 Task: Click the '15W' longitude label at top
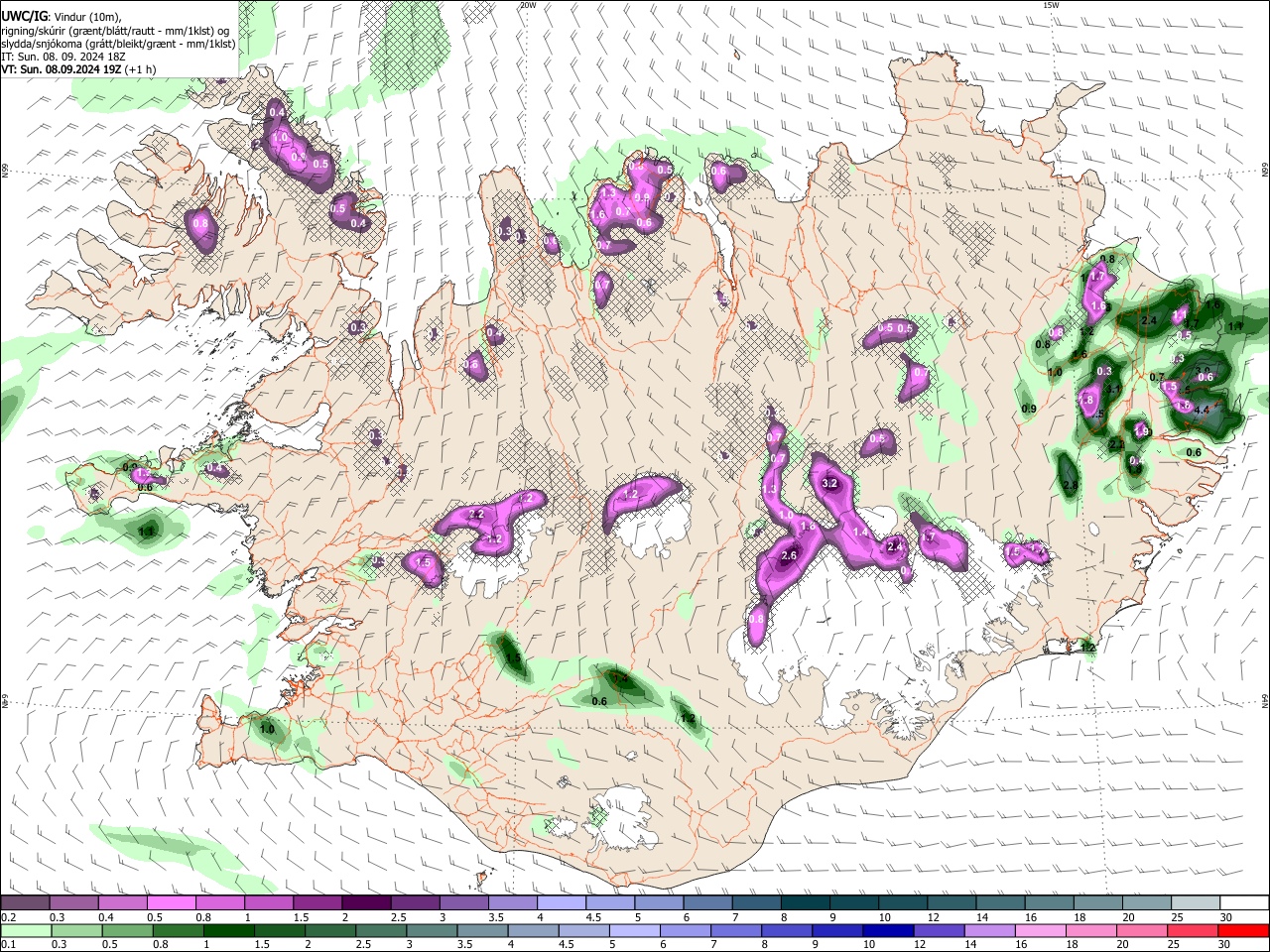(1051, 5)
